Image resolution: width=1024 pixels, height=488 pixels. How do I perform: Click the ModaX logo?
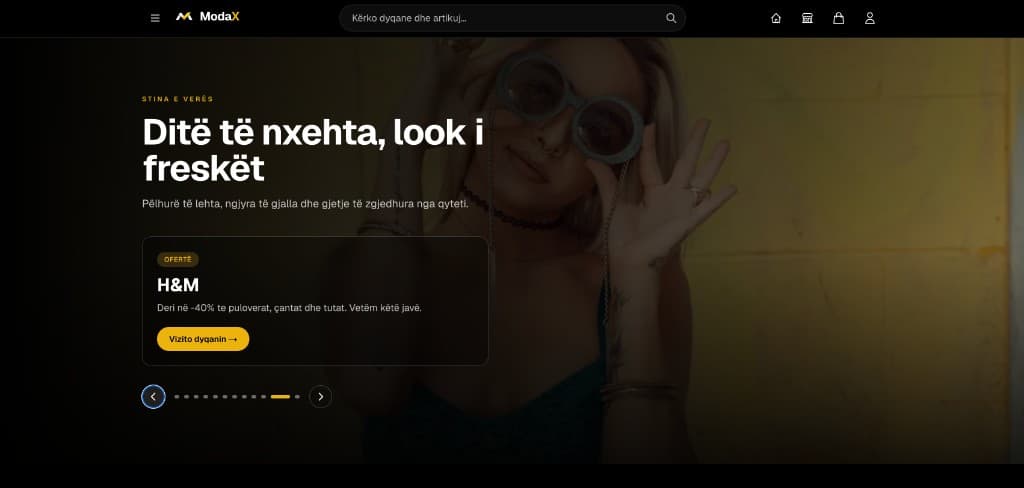pyautogui.click(x=208, y=17)
